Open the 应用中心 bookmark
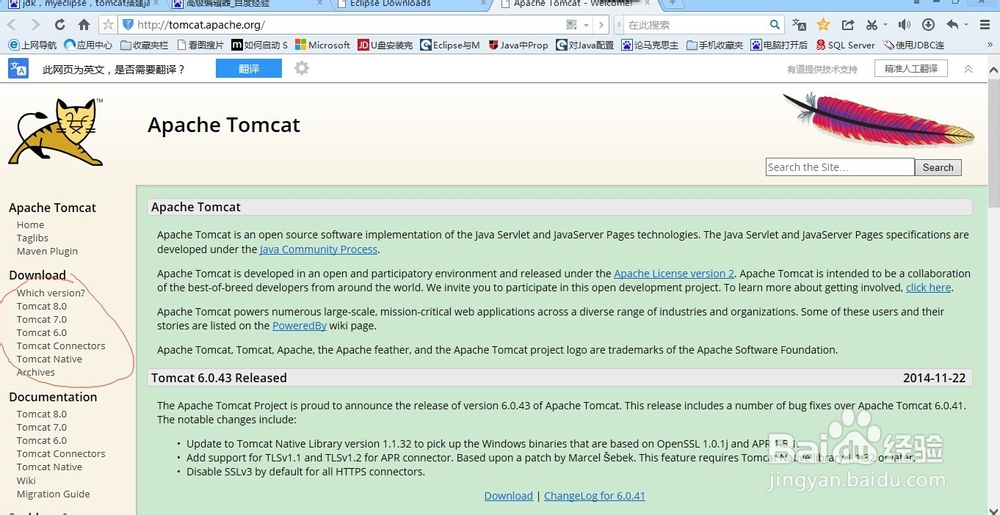 (x=88, y=45)
